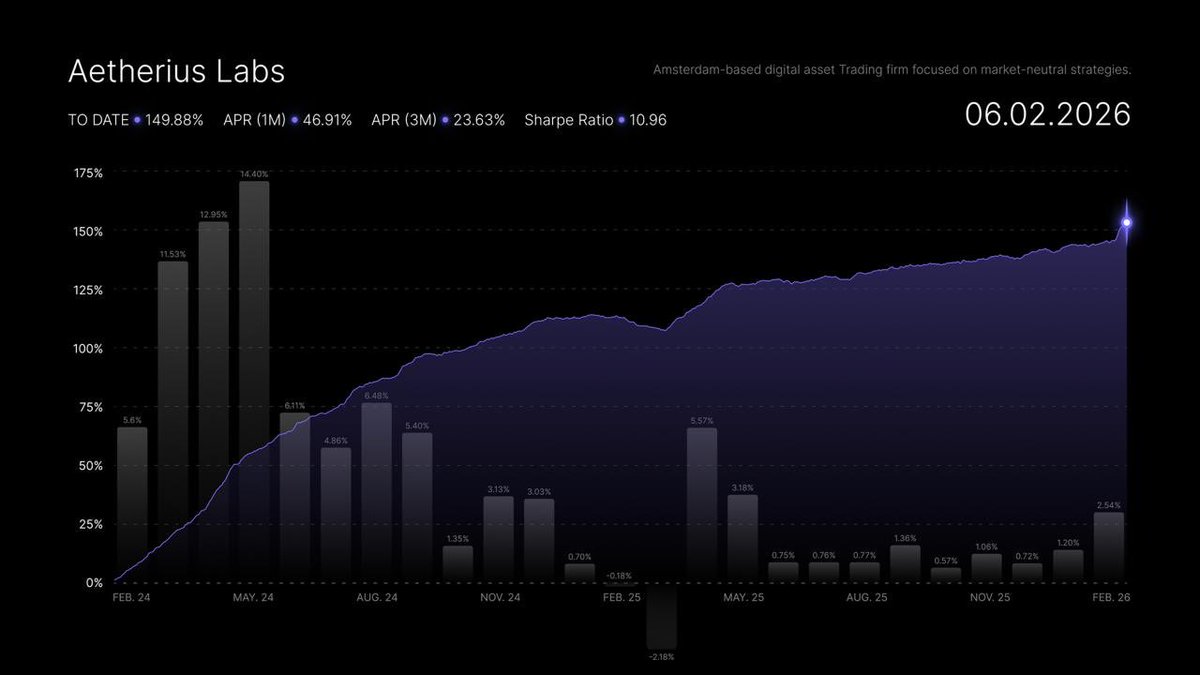
Task: Select the NOV. 24 axis label
Action: coord(500,597)
